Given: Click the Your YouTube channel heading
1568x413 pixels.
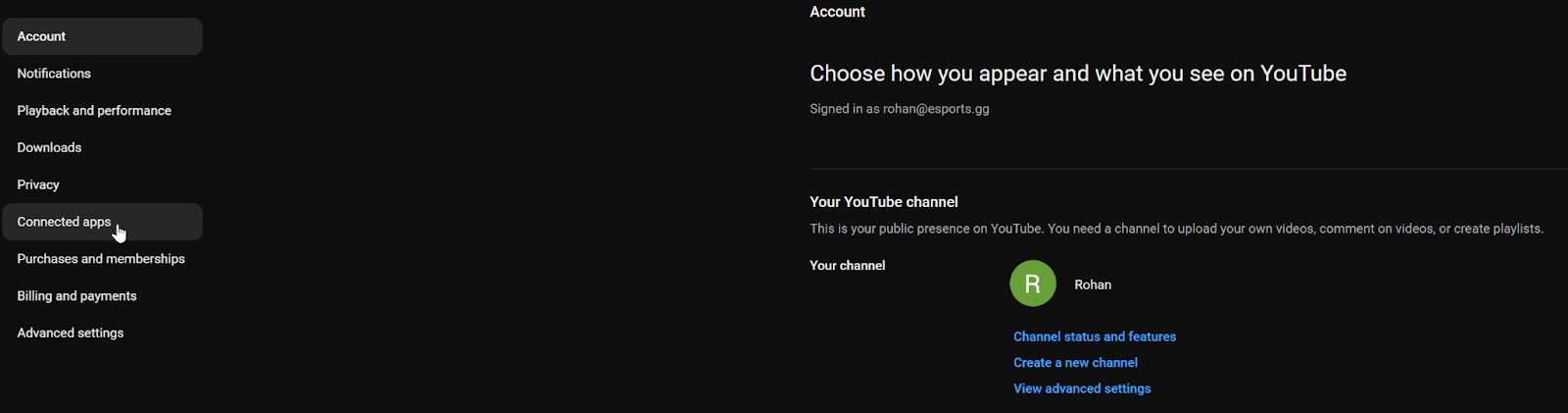Looking at the screenshot, I should [884, 202].
